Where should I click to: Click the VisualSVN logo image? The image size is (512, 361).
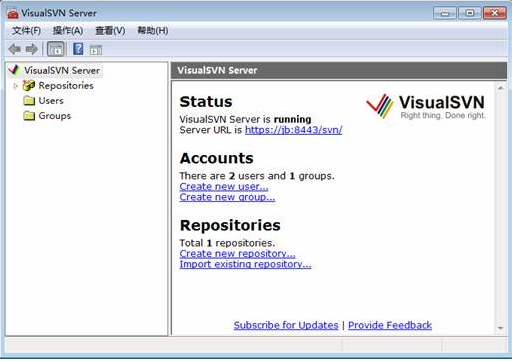pyautogui.click(x=425, y=106)
